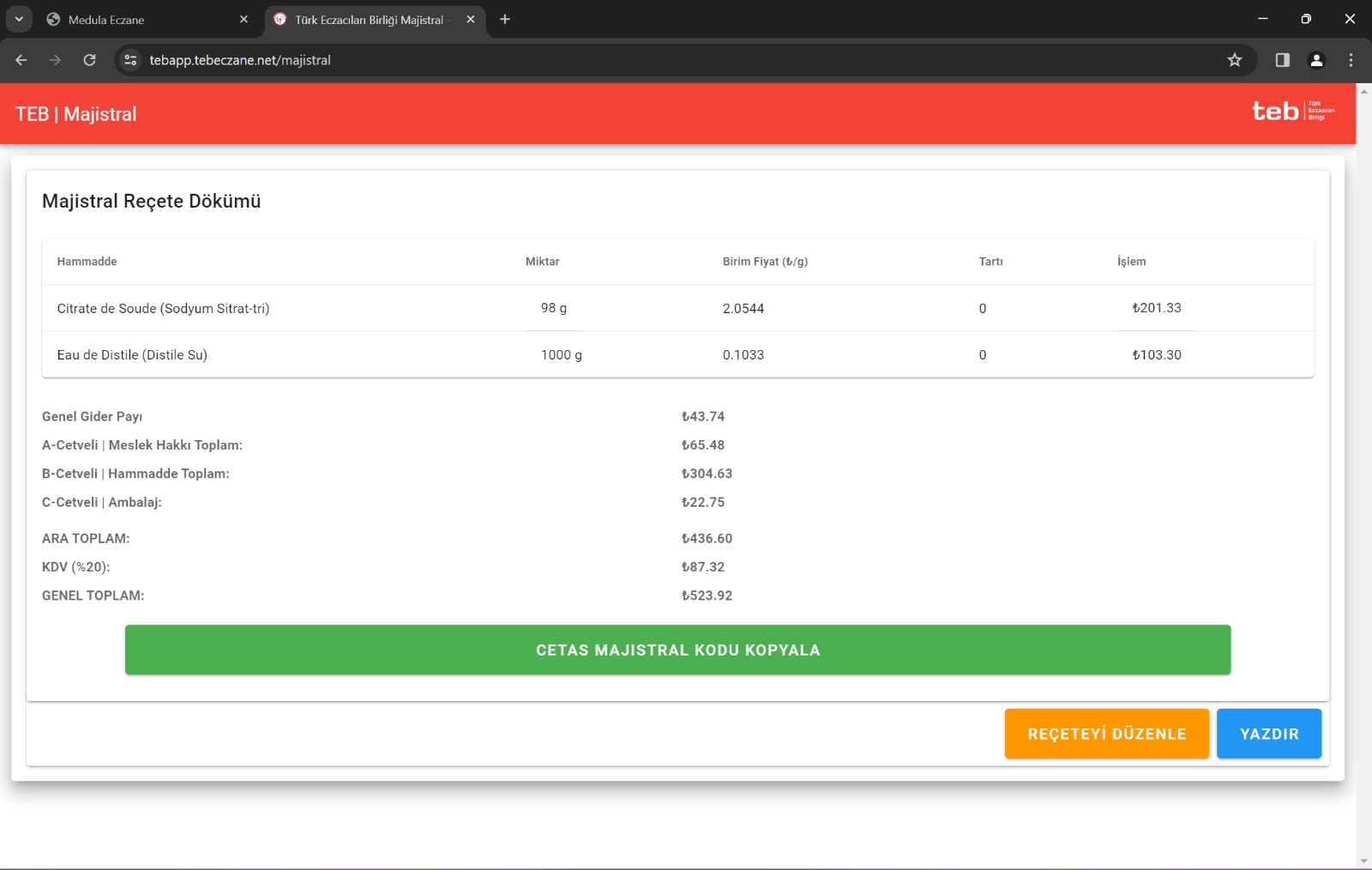Click the teb logo in header
This screenshot has height=870, width=1372.
point(1292,112)
